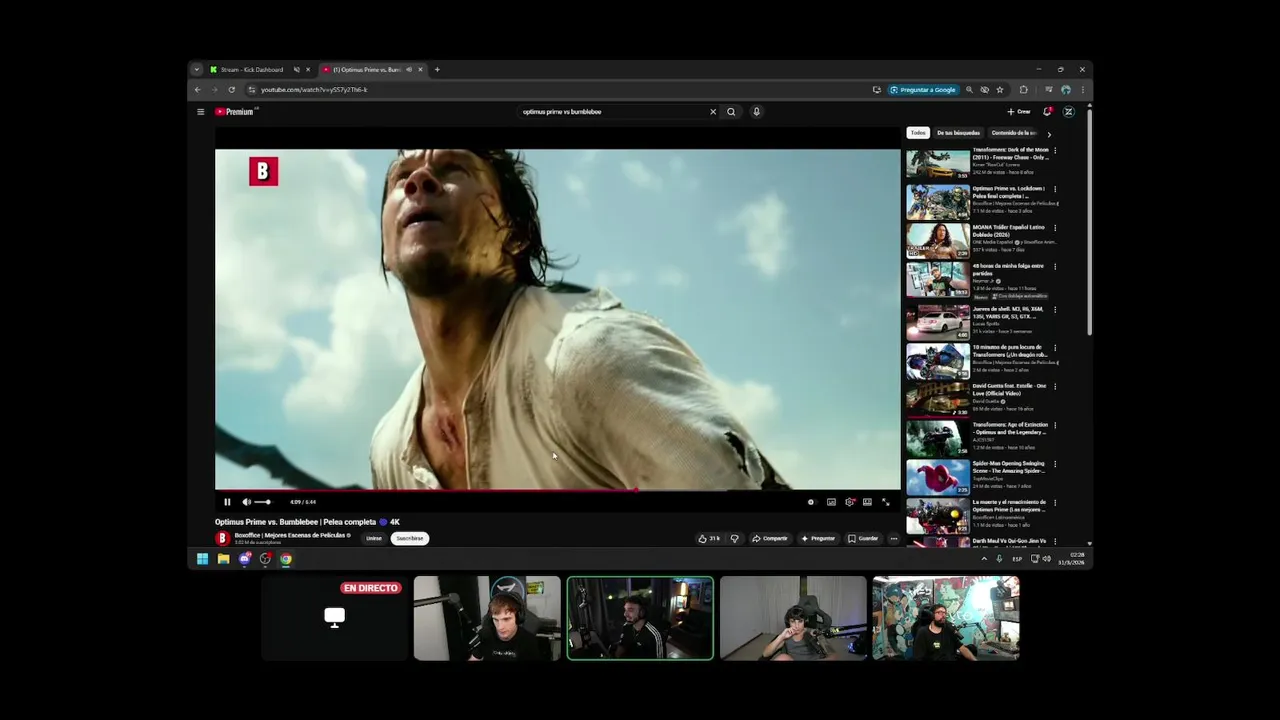Open more actions ellipsis below video
The height and width of the screenshot is (720, 1280).
894,538
